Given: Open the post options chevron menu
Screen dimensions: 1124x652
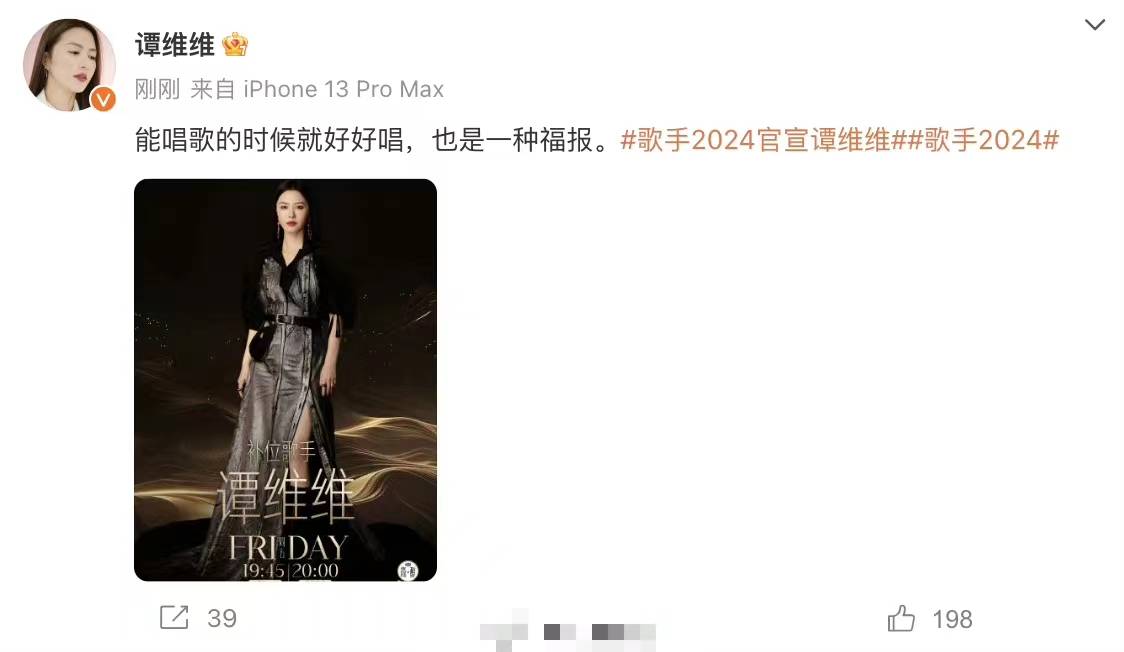Looking at the screenshot, I should click(1094, 24).
